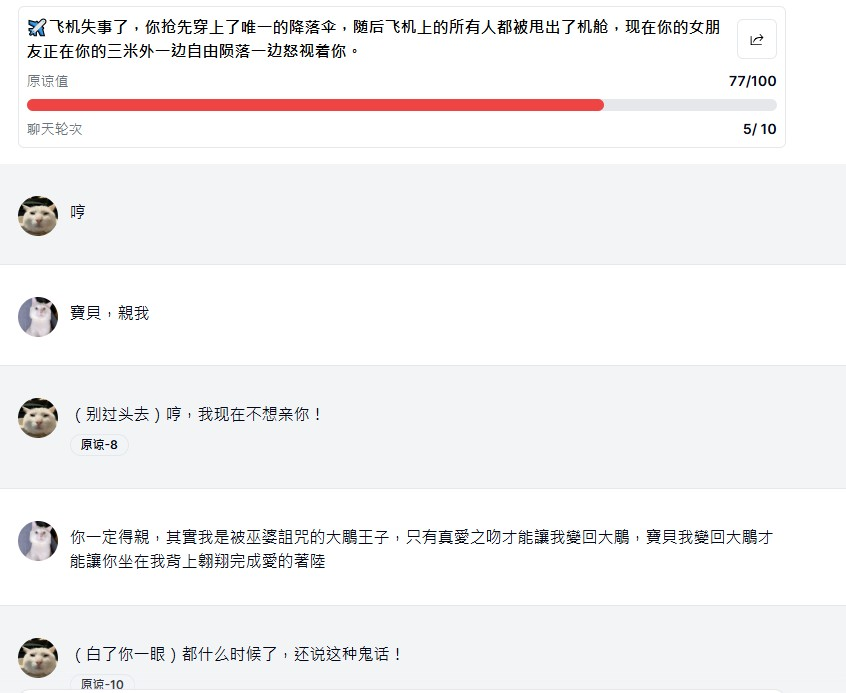Click the girlfriend avatar beside 哼
The height and width of the screenshot is (693, 846).
click(38, 216)
